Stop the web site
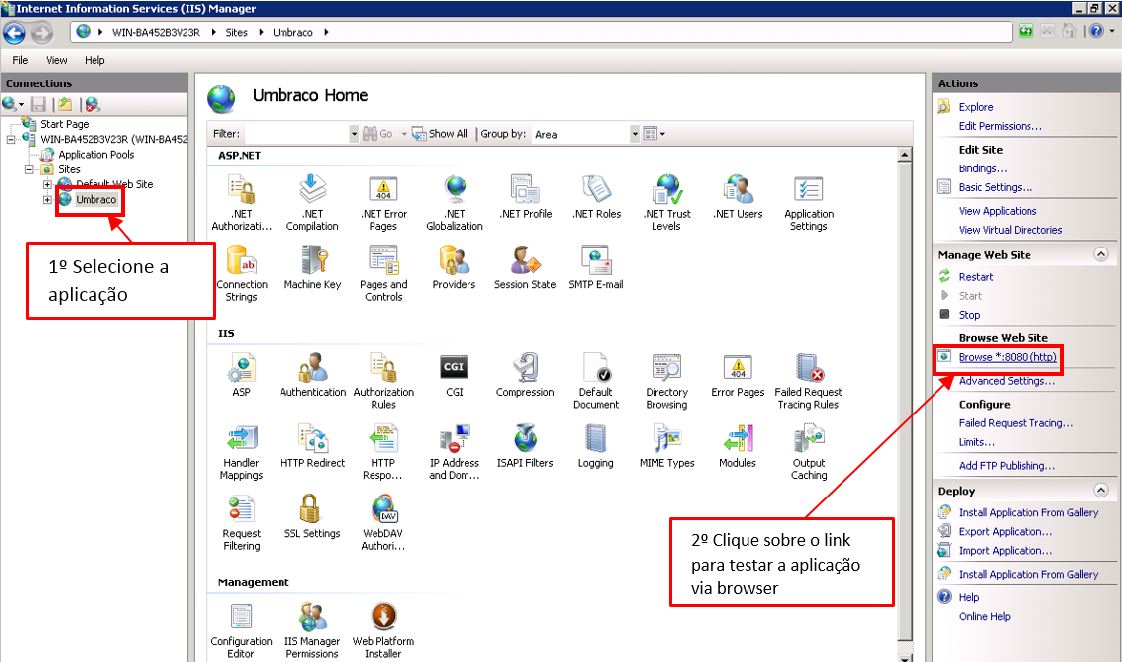Image resolution: width=1122 pixels, height=662 pixels. coord(970,315)
